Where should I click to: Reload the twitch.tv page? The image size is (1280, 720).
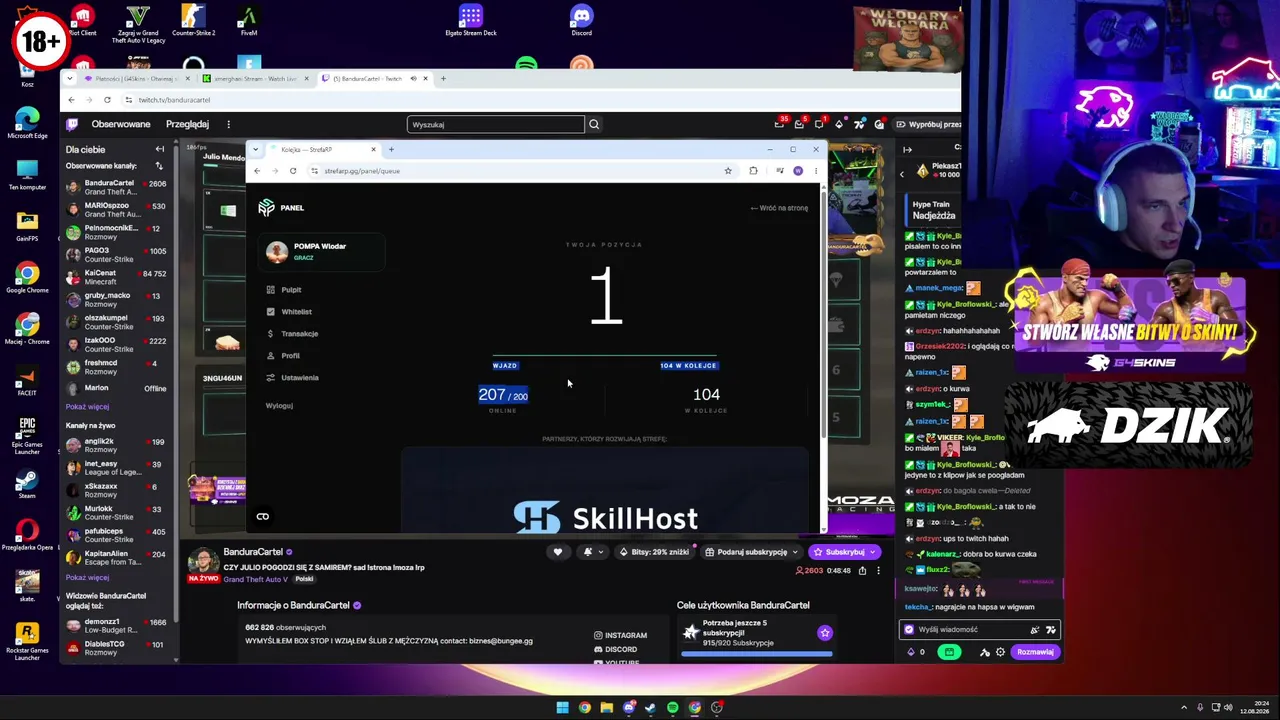[107, 100]
